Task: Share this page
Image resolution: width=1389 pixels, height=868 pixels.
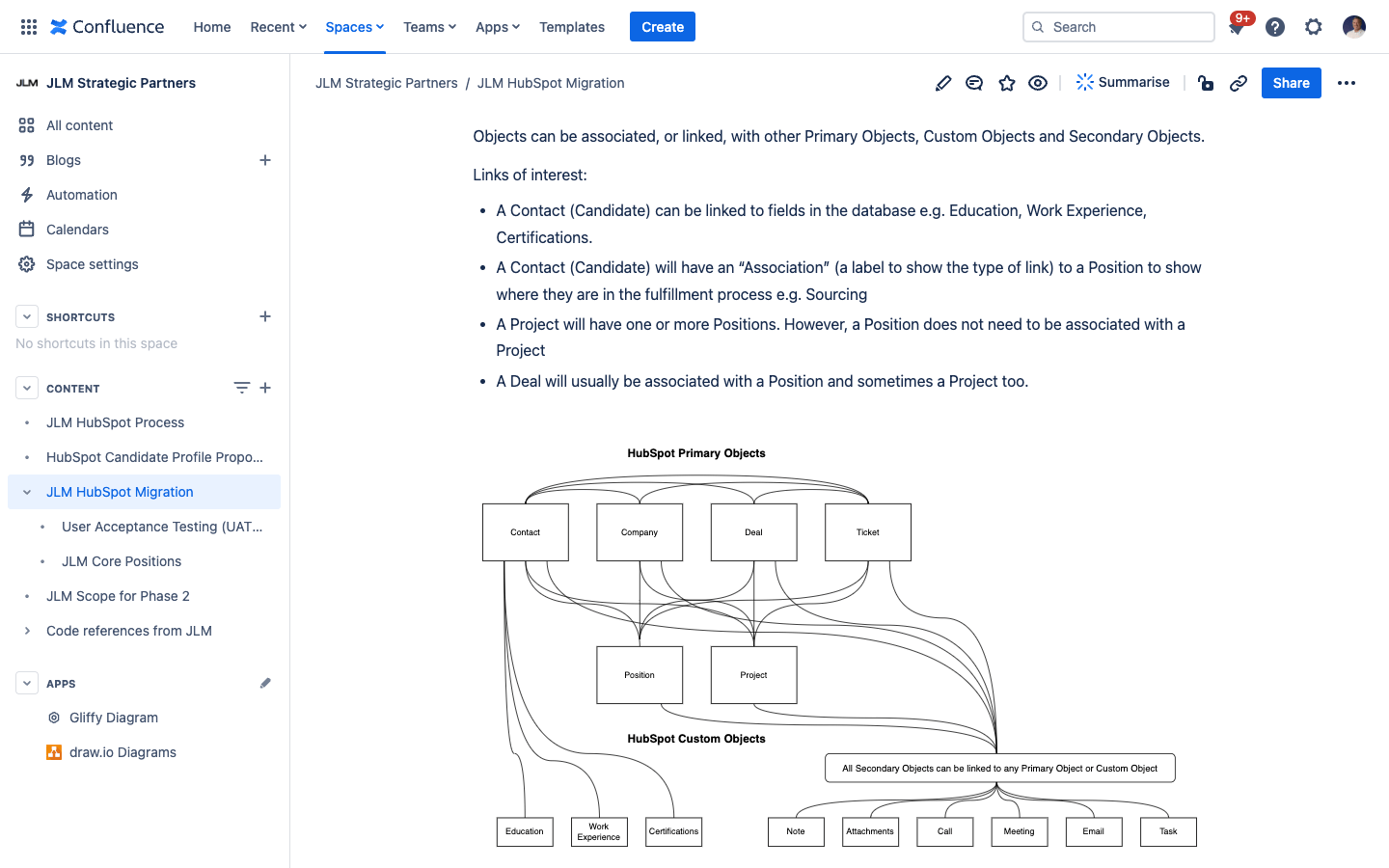Action: pos(1291,83)
